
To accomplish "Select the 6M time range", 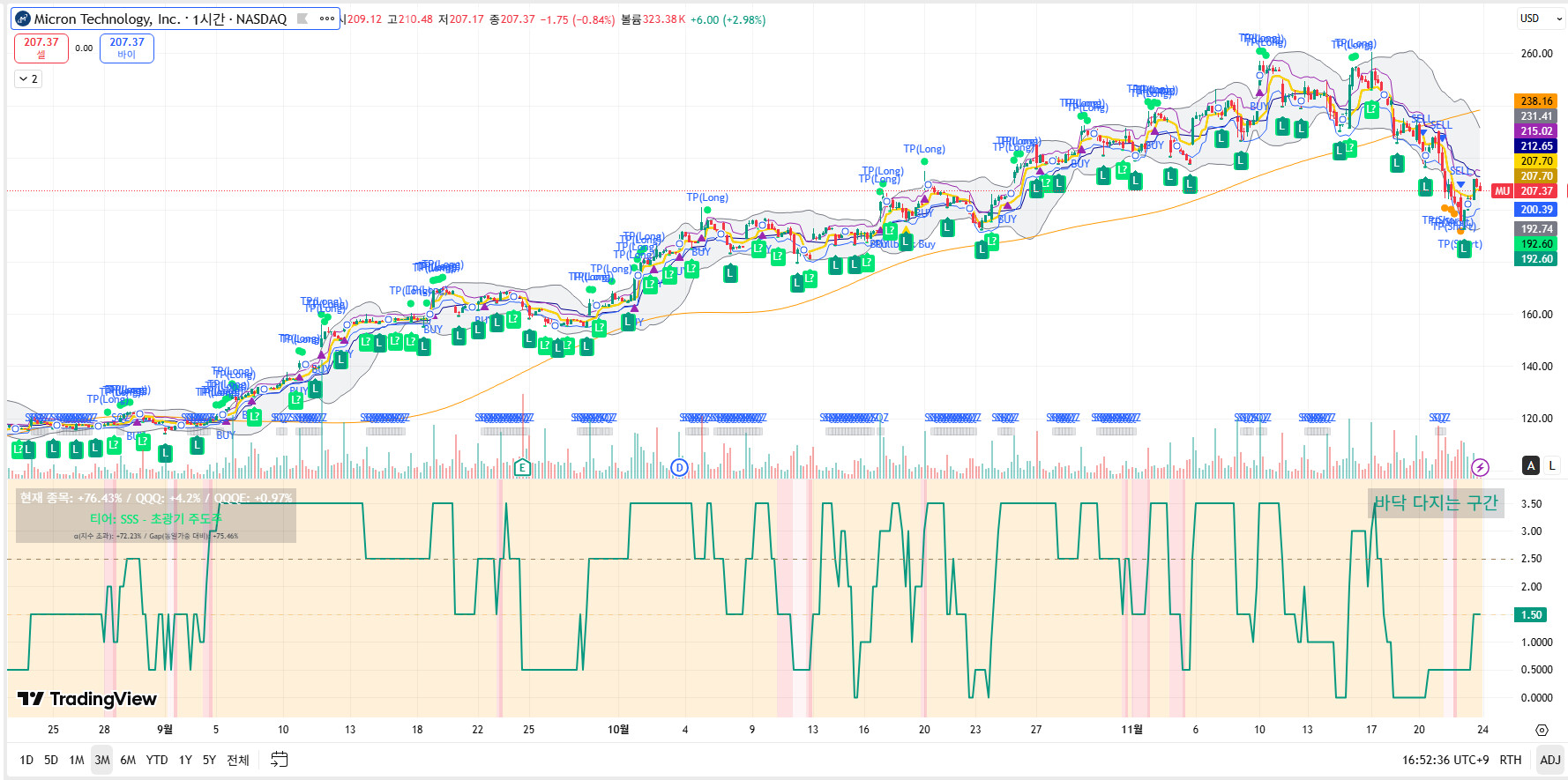I will click(128, 760).
